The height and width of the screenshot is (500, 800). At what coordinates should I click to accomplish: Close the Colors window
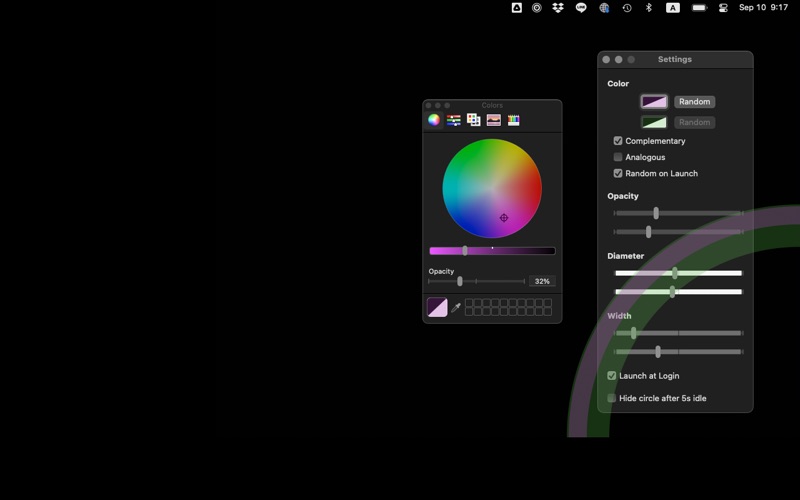[x=429, y=106]
